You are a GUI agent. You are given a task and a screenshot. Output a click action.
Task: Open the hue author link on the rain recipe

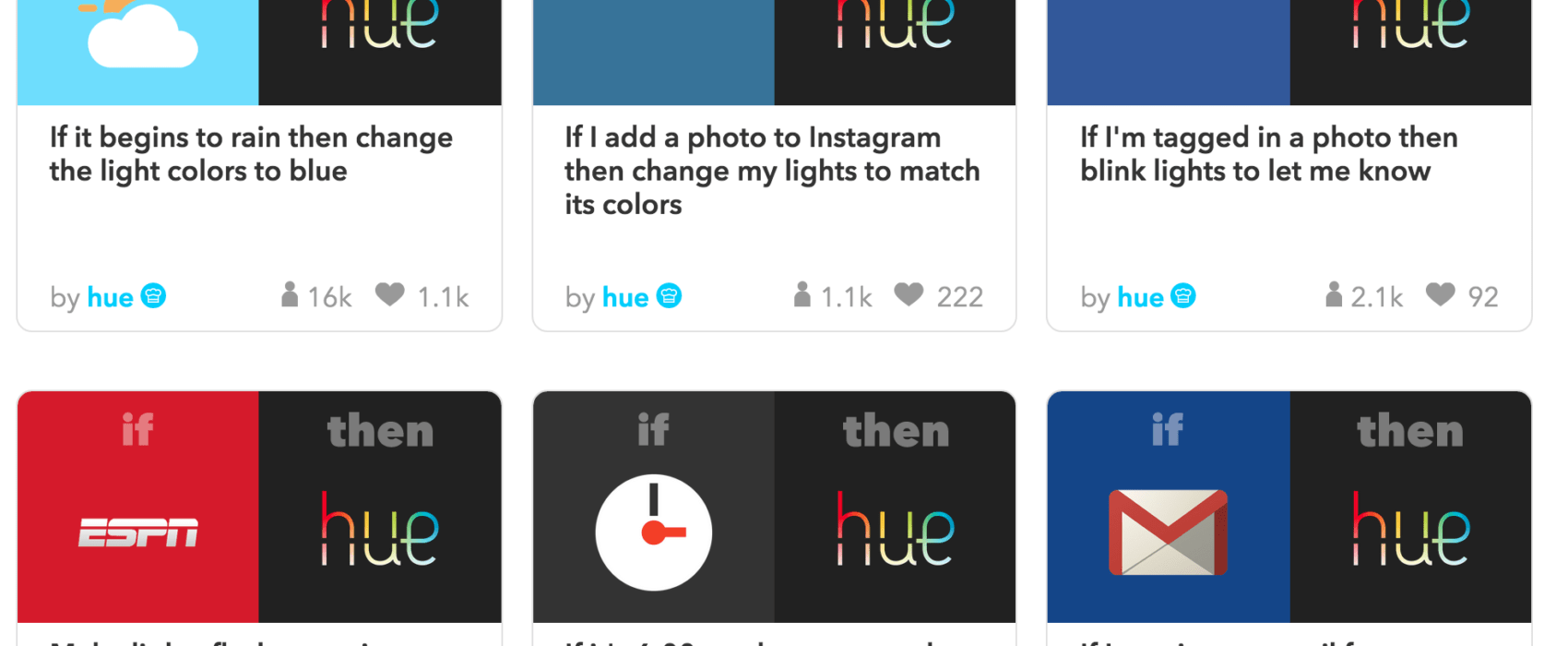(111, 297)
